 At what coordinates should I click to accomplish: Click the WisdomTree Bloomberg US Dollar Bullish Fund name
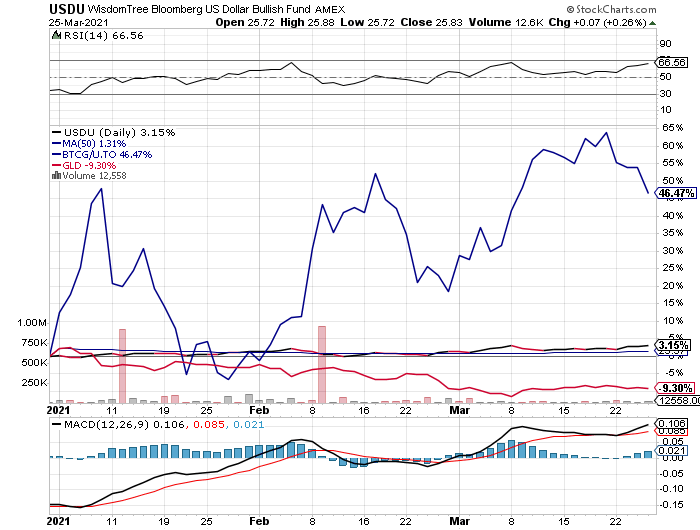199,9
